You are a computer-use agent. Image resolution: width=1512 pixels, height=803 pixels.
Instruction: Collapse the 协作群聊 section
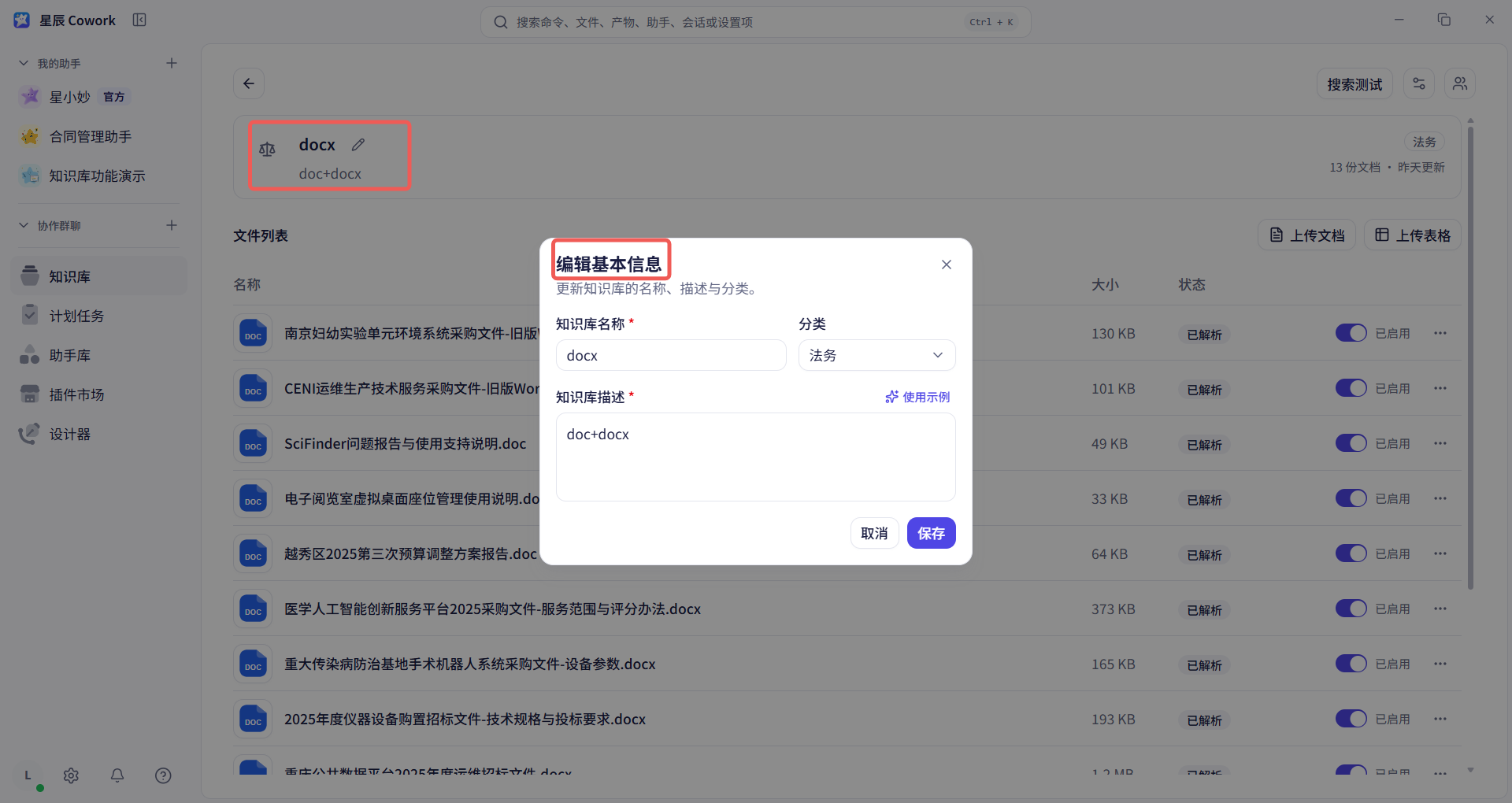[24, 225]
